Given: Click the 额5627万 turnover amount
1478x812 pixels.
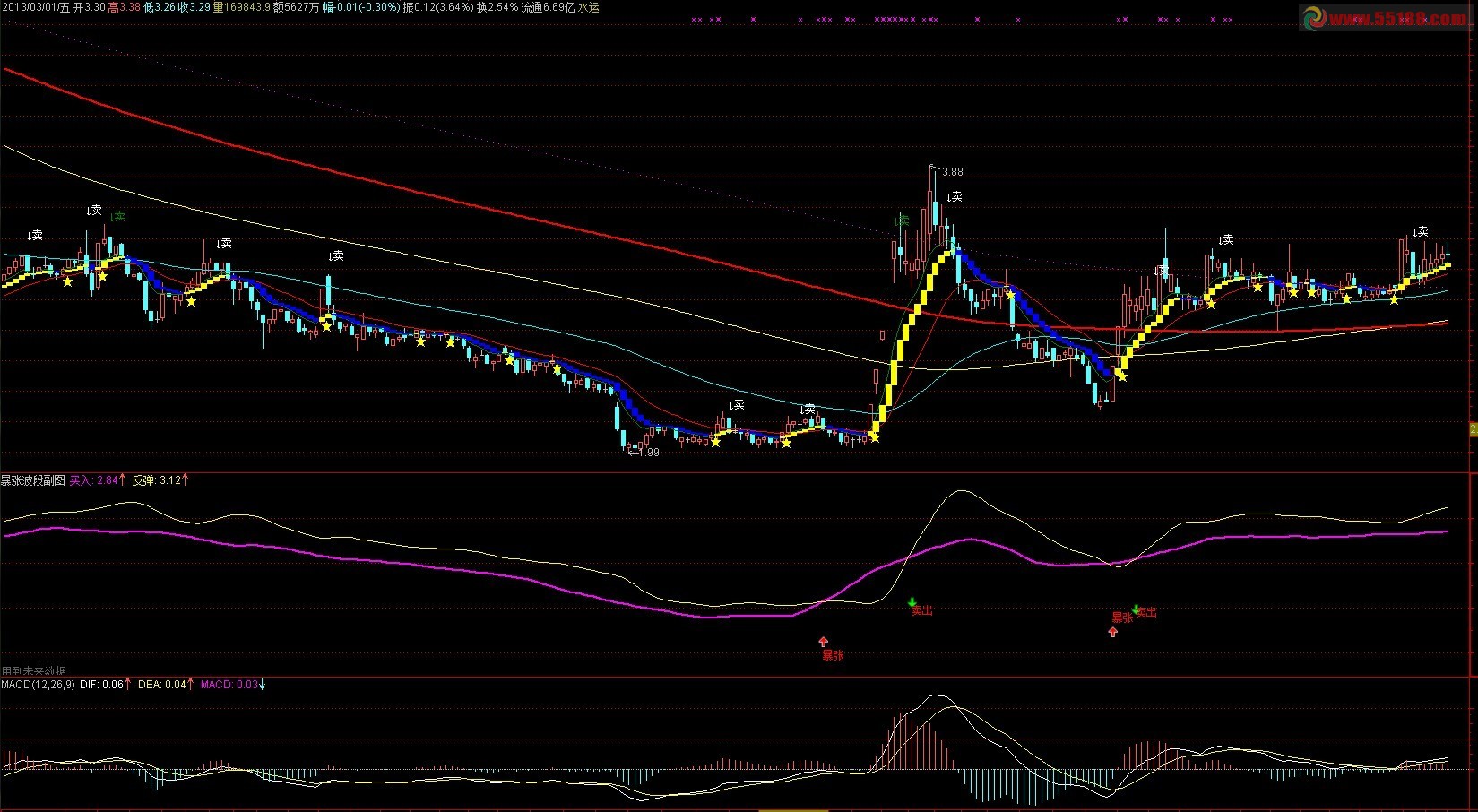Looking at the screenshot, I should (x=296, y=7).
